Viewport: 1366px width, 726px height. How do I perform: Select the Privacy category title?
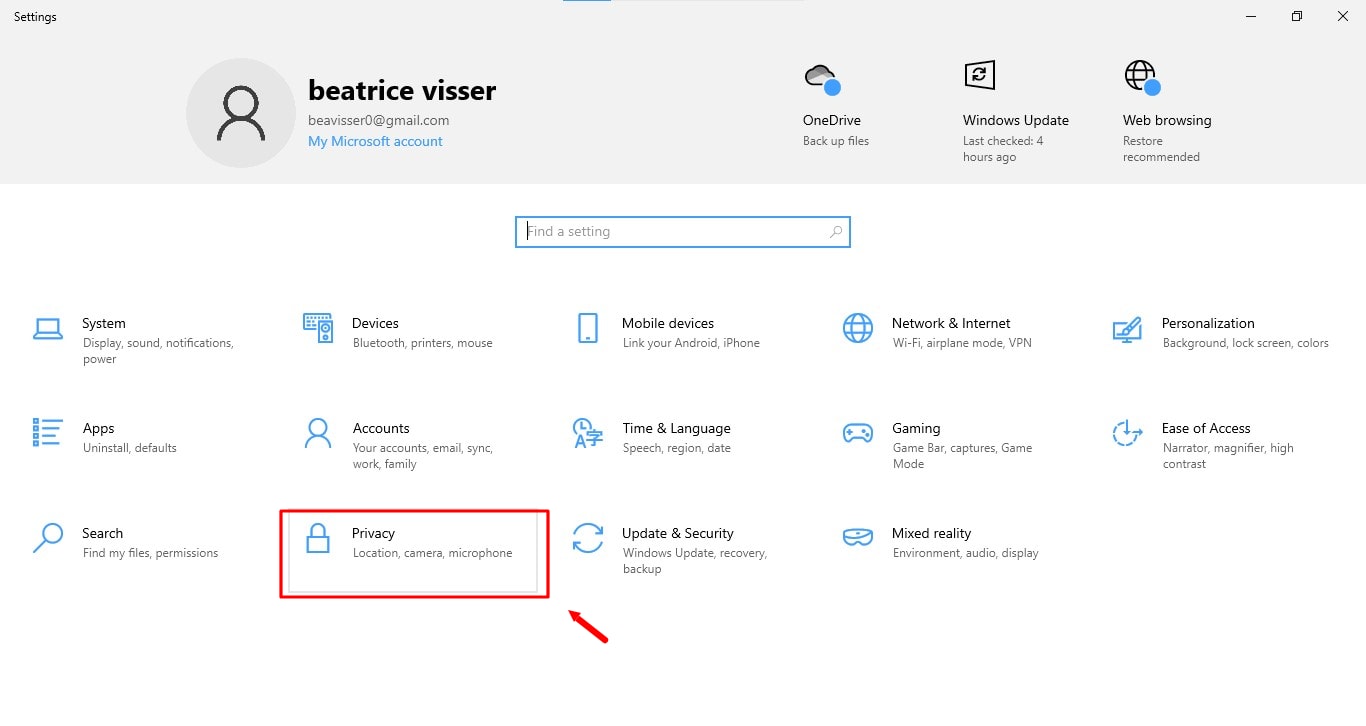click(373, 533)
